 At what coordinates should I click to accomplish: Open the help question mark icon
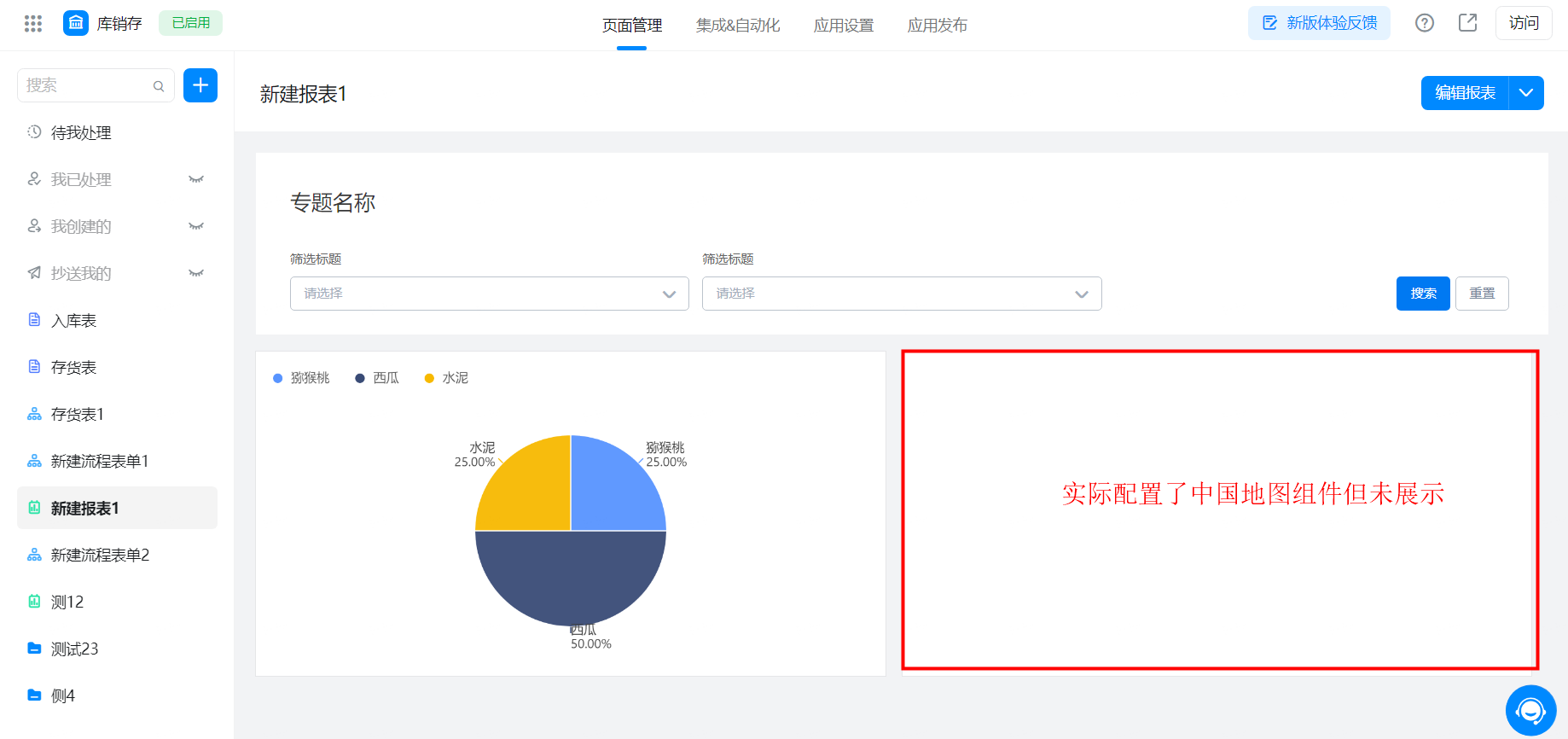coord(1425,23)
